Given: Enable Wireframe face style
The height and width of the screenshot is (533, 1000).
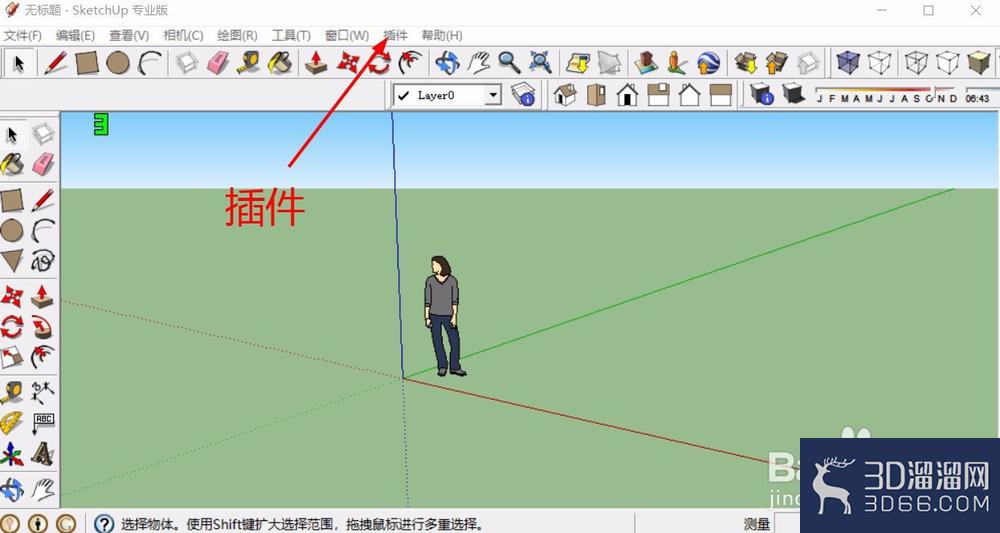Looking at the screenshot, I should coord(916,62).
